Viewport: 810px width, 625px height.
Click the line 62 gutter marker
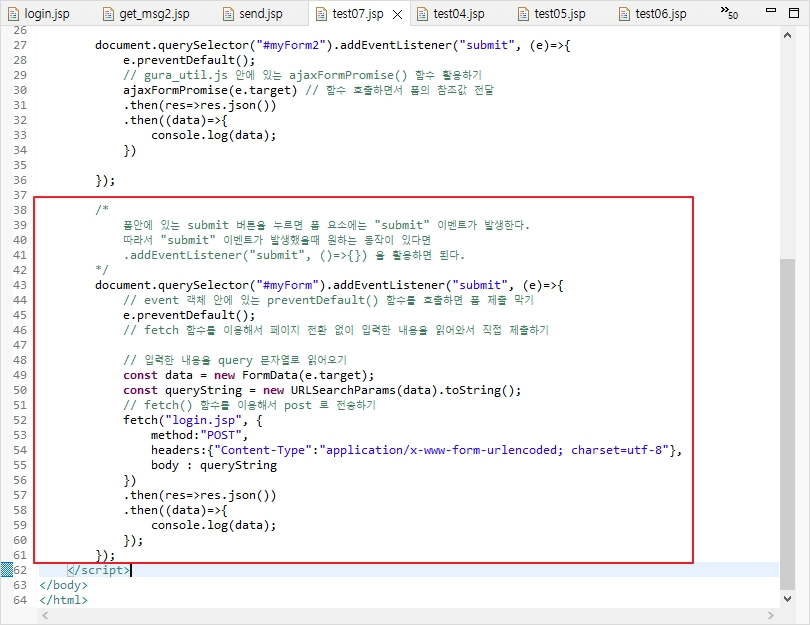pyautogui.click(x=6, y=570)
